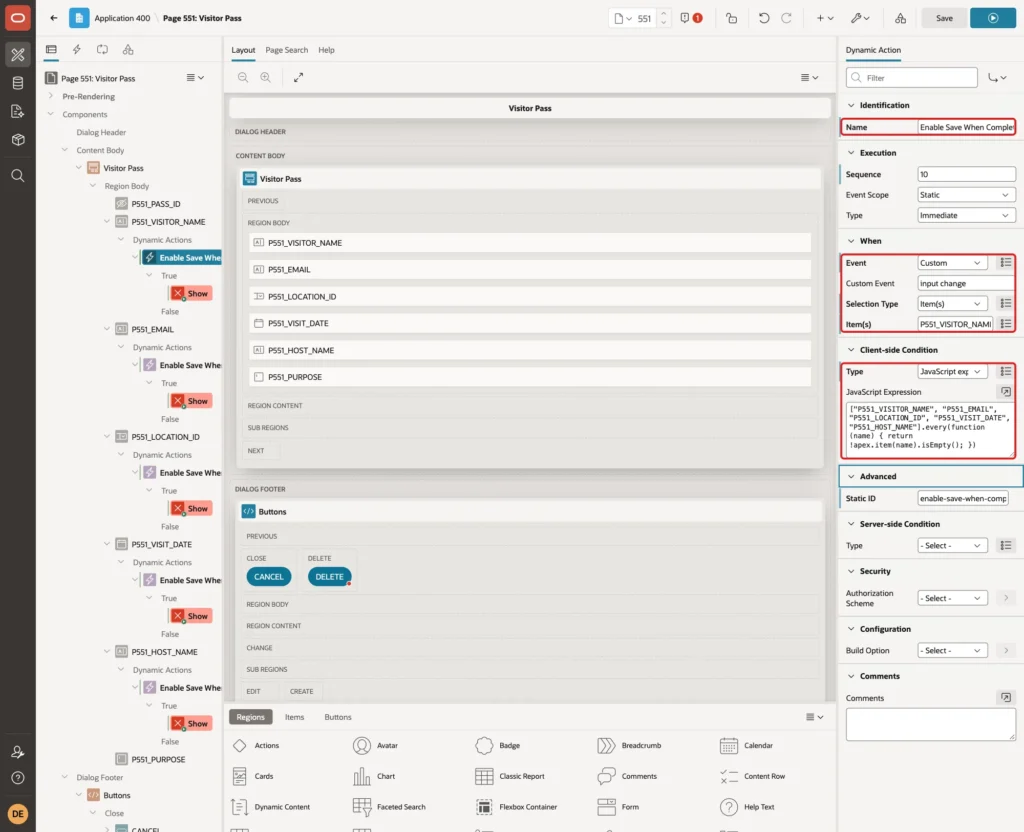Click the Undo icon in the toolbar

764,18
